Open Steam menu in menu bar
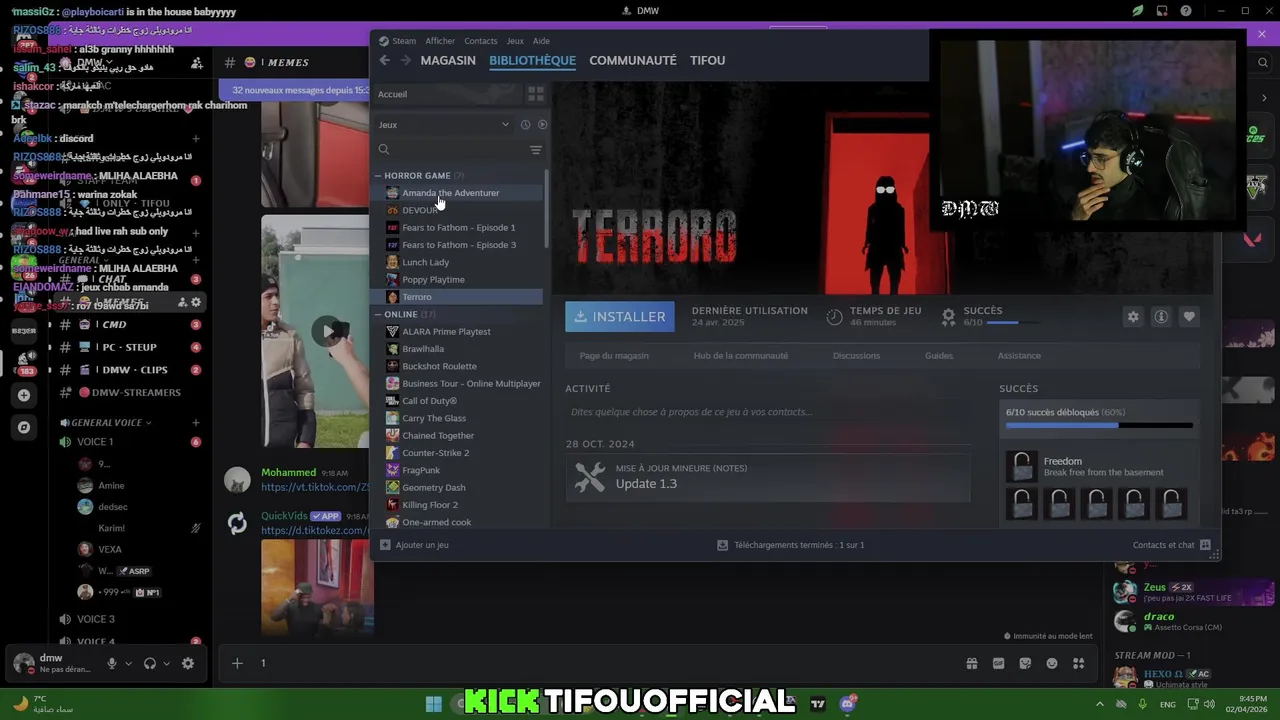 click(398, 41)
